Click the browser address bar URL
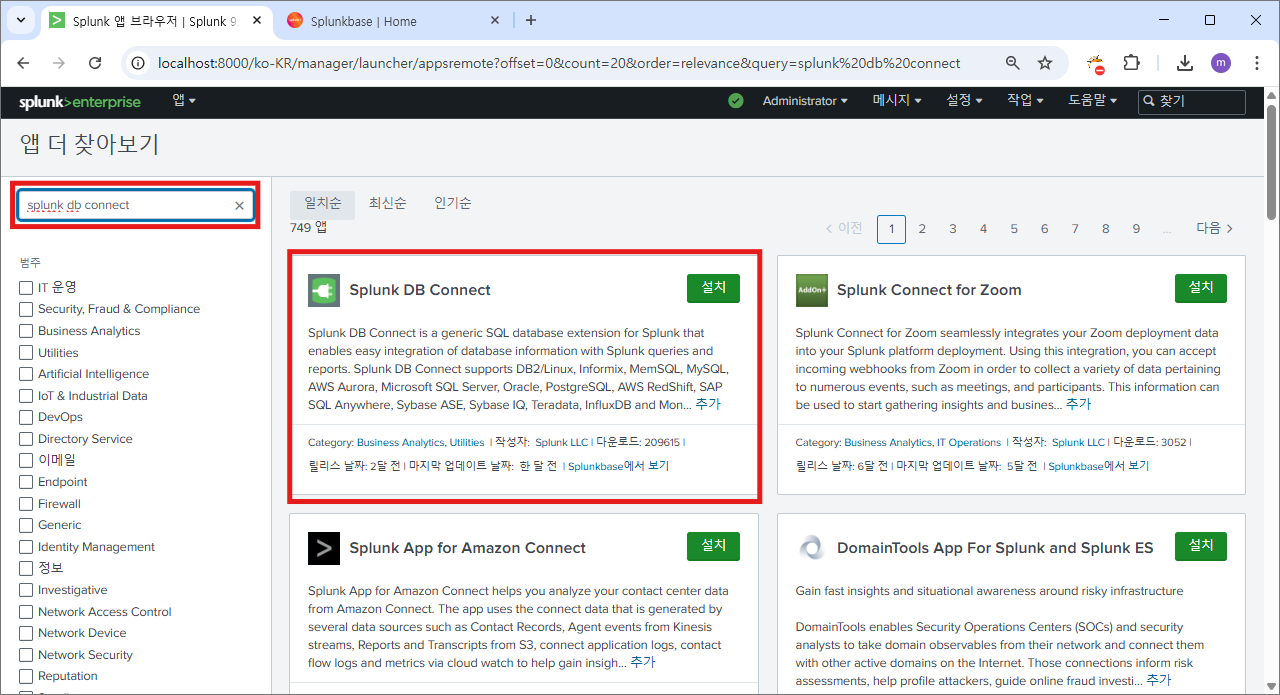Image resolution: width=1280 pixels, height=695 pixels. coord(559,63)
